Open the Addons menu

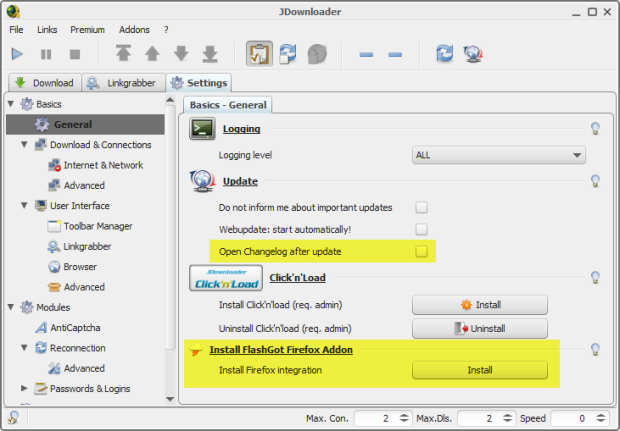pos(134,30)
